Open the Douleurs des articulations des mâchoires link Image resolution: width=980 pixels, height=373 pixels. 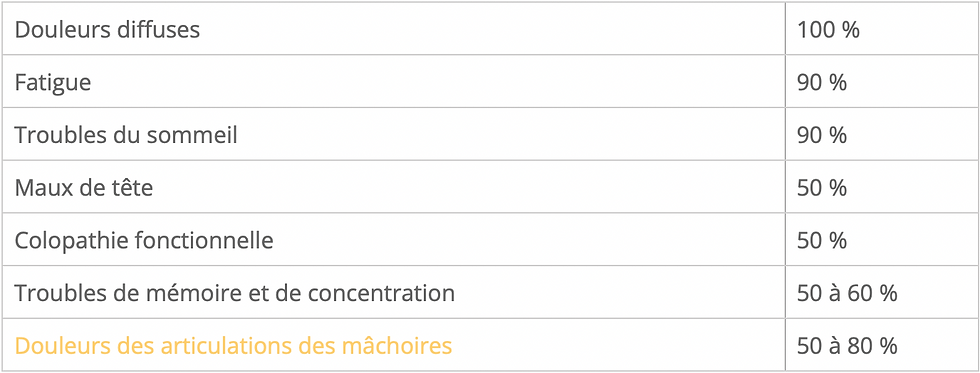point(233,346)
